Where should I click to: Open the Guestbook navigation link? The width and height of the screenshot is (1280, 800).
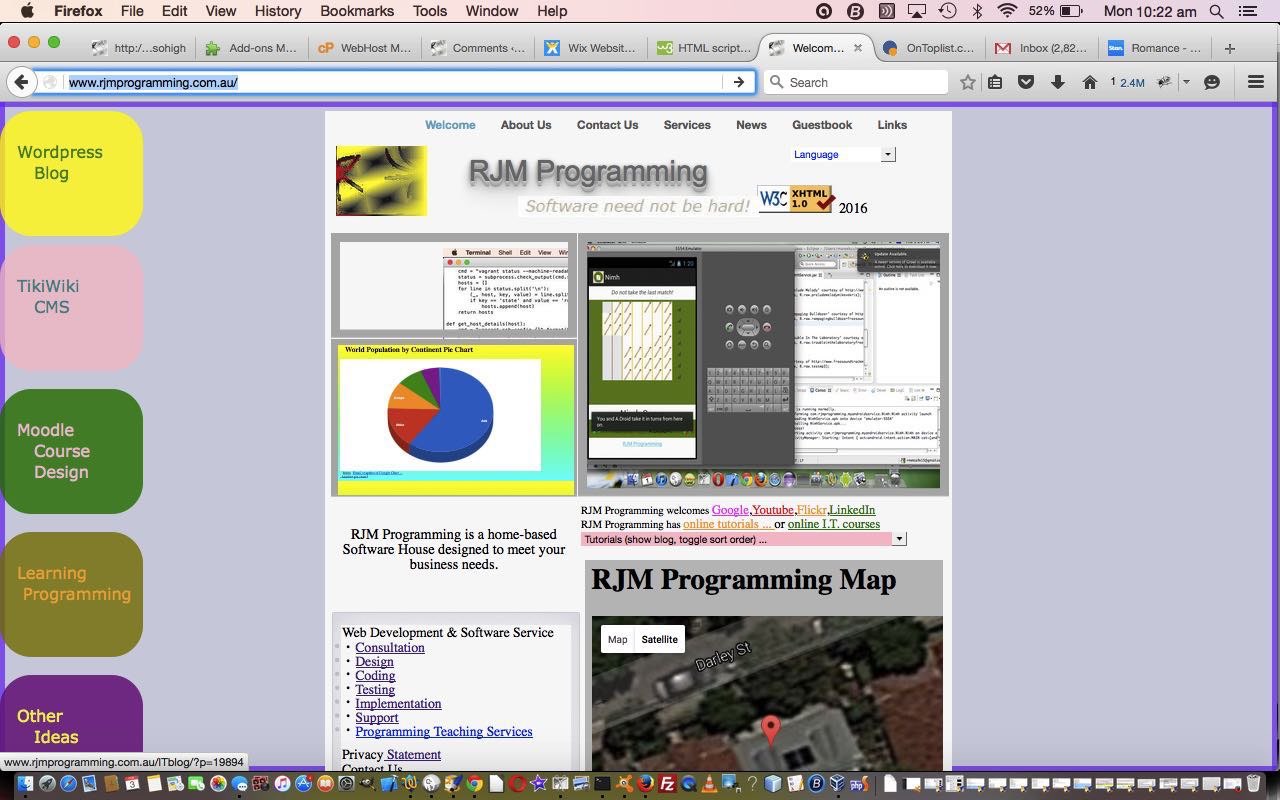click(x=822, y=125)
